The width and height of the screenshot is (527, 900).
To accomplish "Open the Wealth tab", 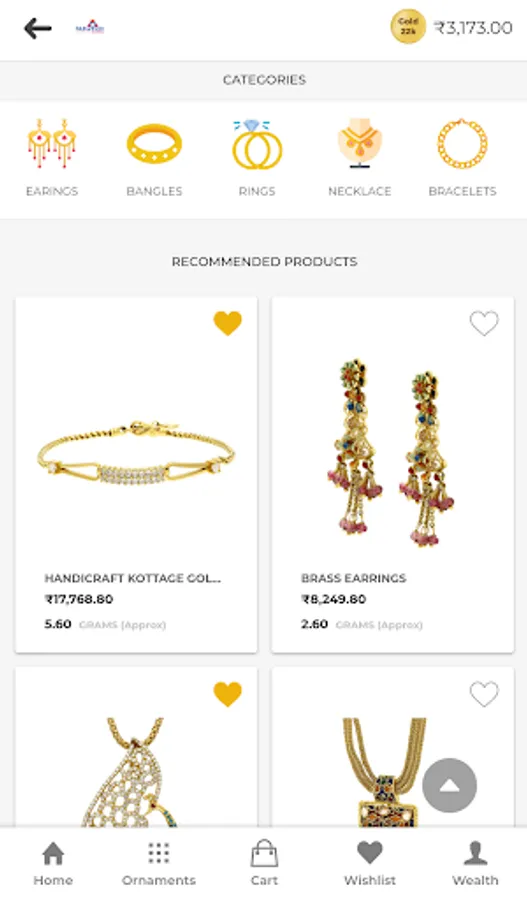I will click(475, 863).
